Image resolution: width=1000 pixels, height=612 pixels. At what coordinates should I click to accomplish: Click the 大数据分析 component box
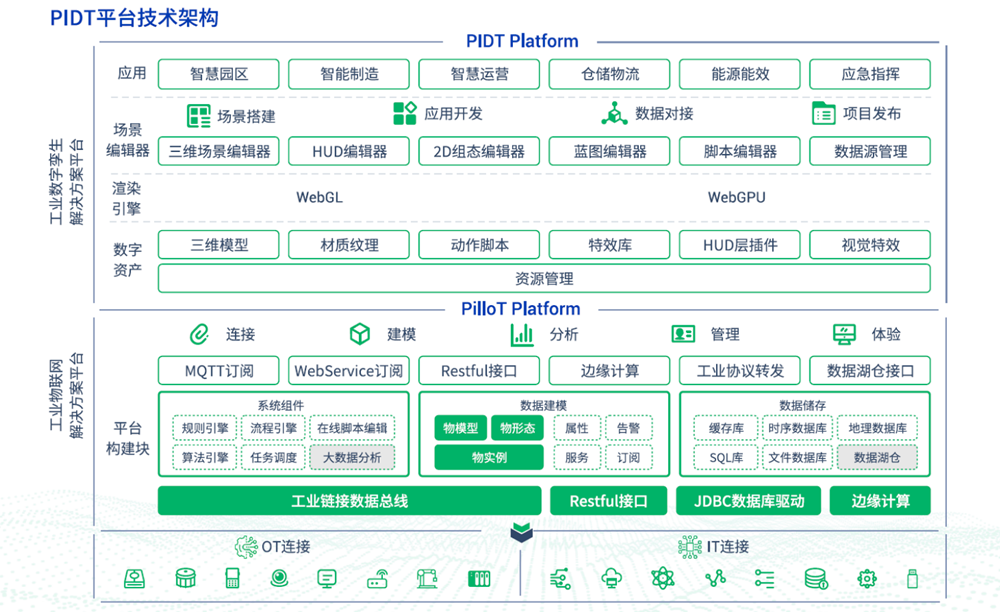[352, 458]
